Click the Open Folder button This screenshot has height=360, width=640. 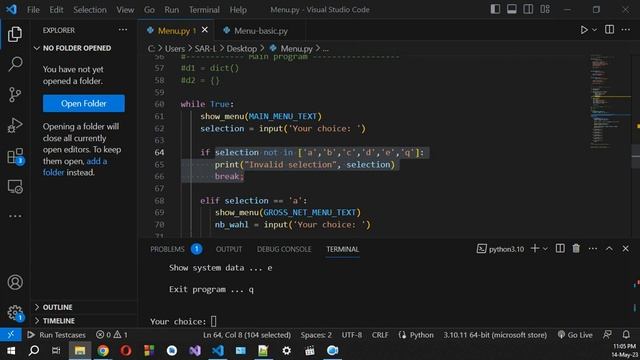tap(84, 103)
